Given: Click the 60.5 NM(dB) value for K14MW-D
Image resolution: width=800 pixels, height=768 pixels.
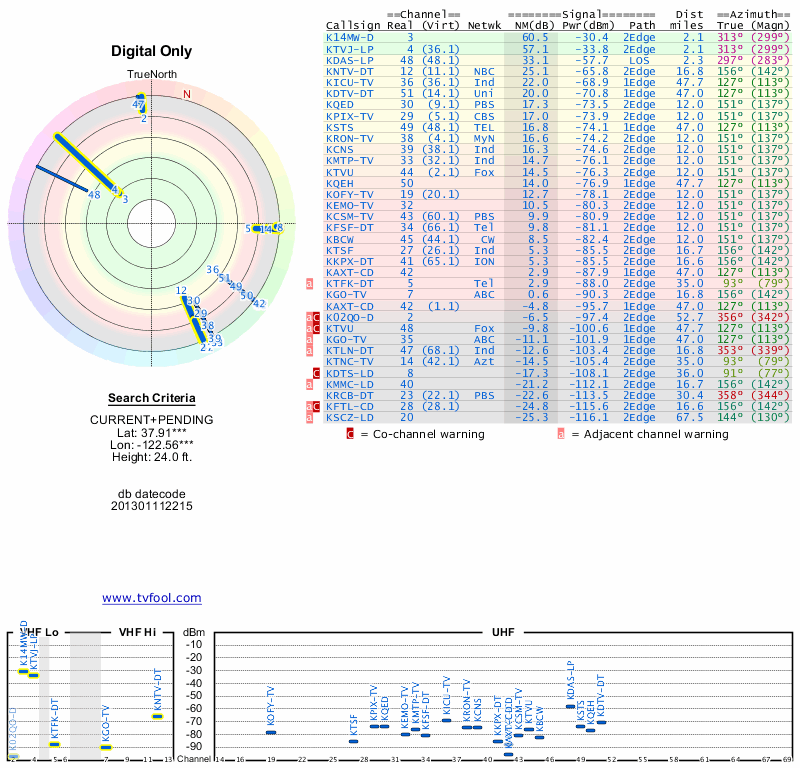Looking at the screenshot, I should click(x=535, y=37).
